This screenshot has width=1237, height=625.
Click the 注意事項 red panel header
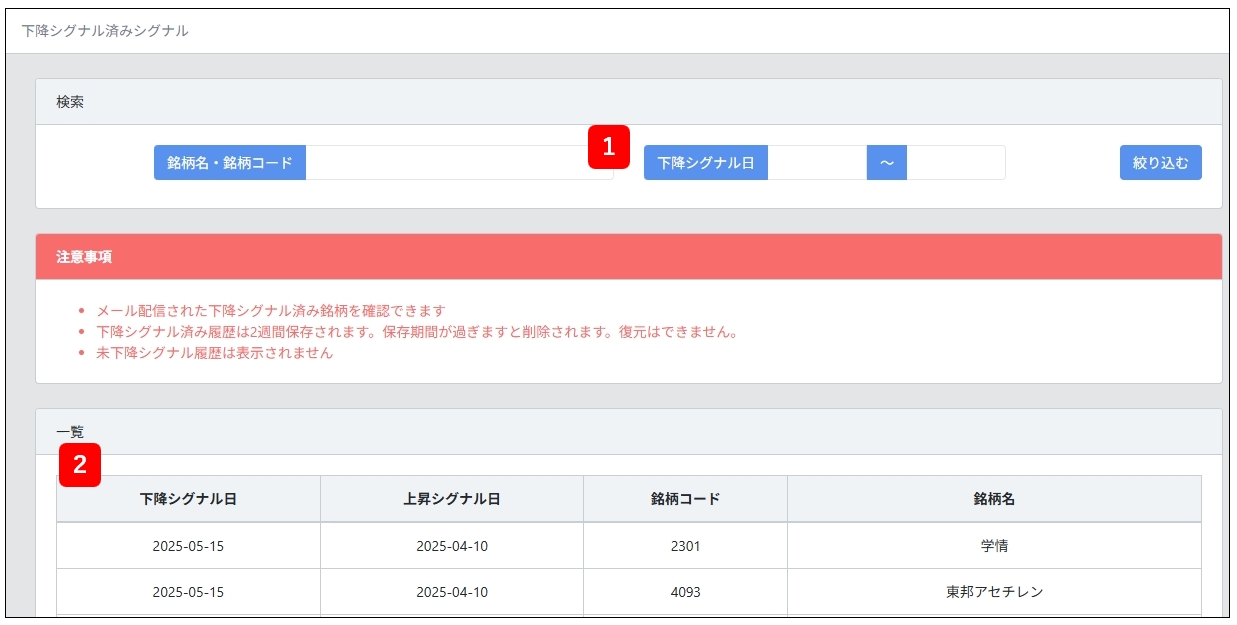point(628,257)
